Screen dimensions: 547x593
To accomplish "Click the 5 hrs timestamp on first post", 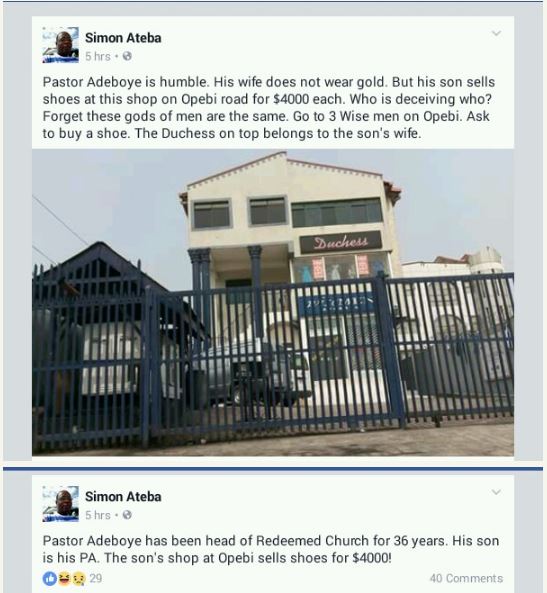I will [x=98, y=56].
